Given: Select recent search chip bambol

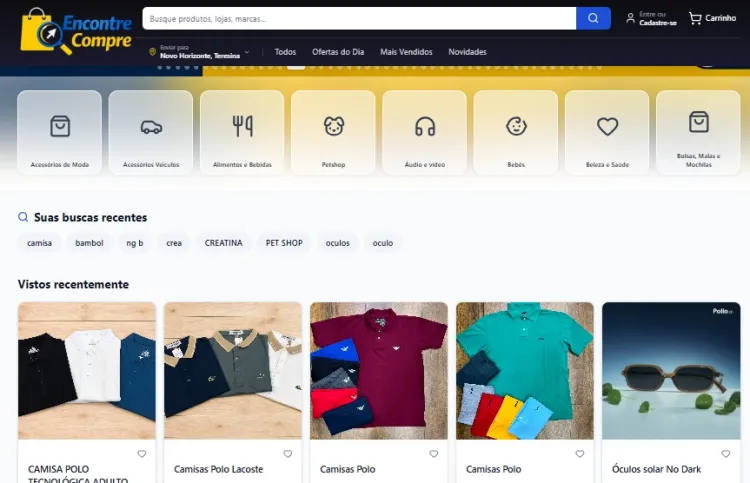Looking at the screenshot, I should pos(89,243).
